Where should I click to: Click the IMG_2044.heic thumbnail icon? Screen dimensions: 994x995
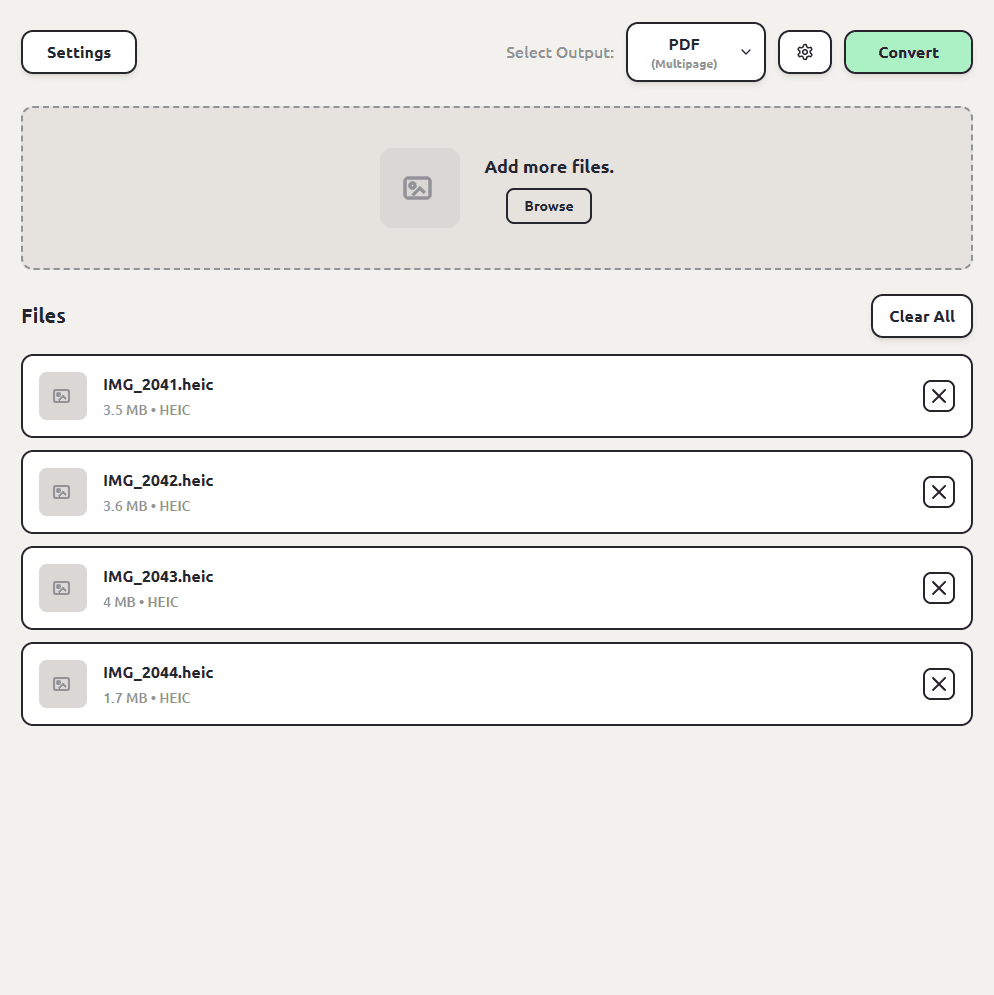coord(63,683)
